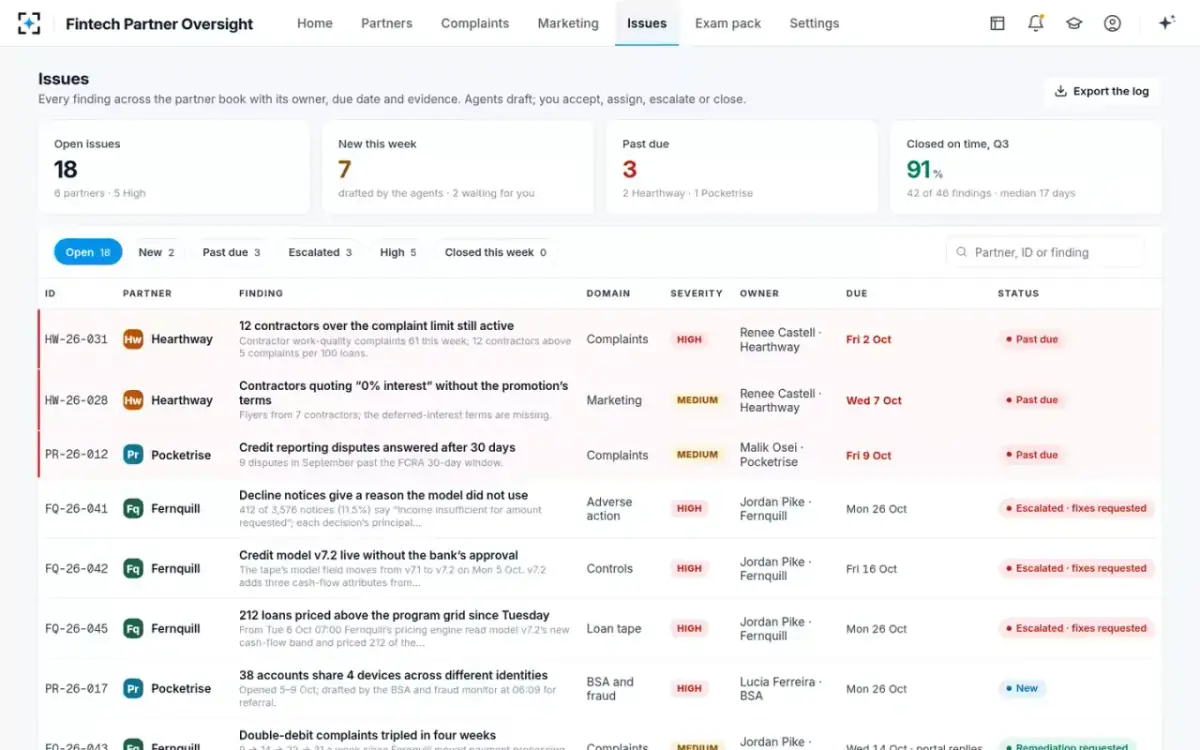
Task: Click Escalated status in FQ-26-041 row
Action: [x=1076, y=508]
